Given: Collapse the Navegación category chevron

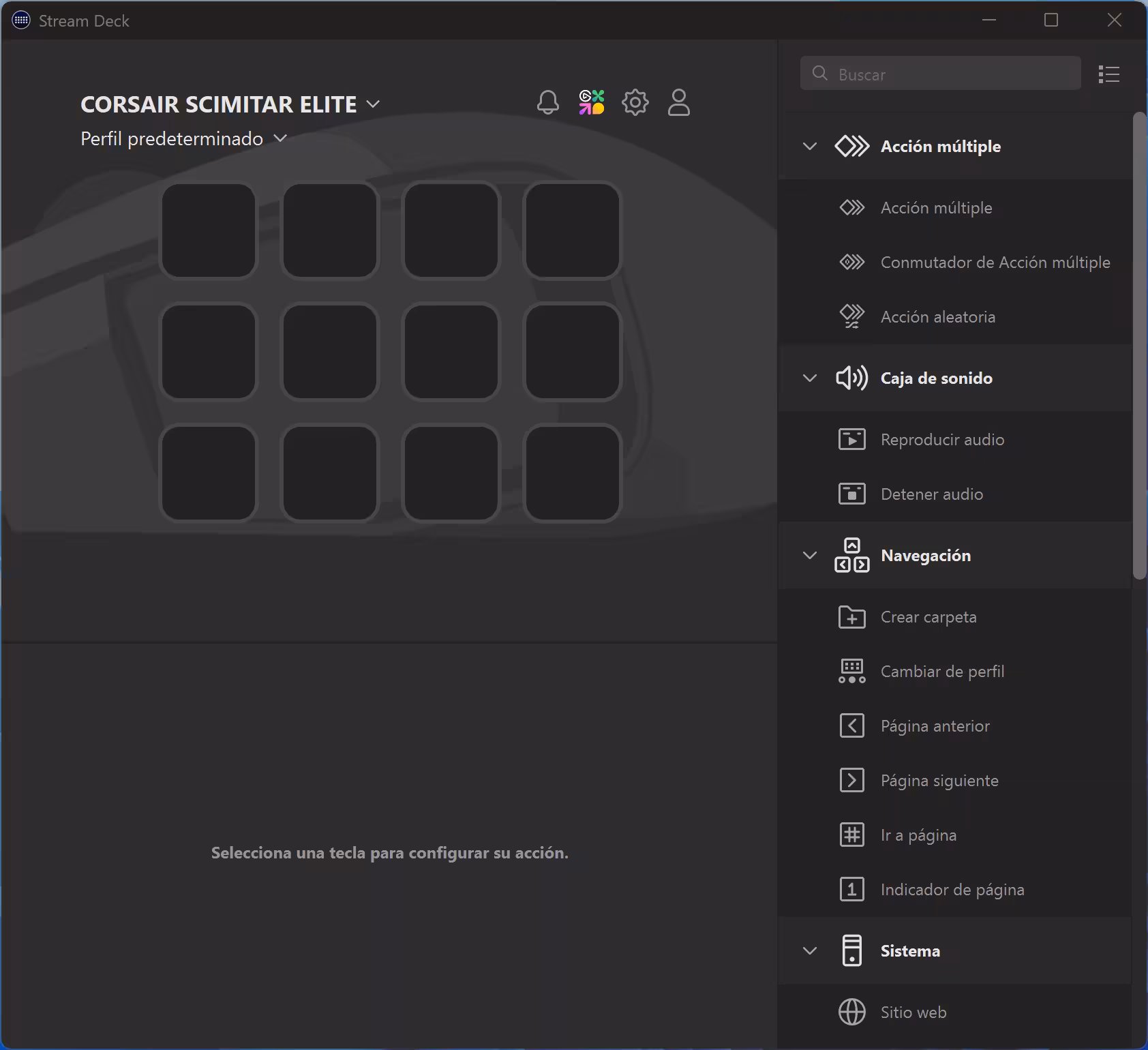Looking at the screenshot, I should click(810, 555).
